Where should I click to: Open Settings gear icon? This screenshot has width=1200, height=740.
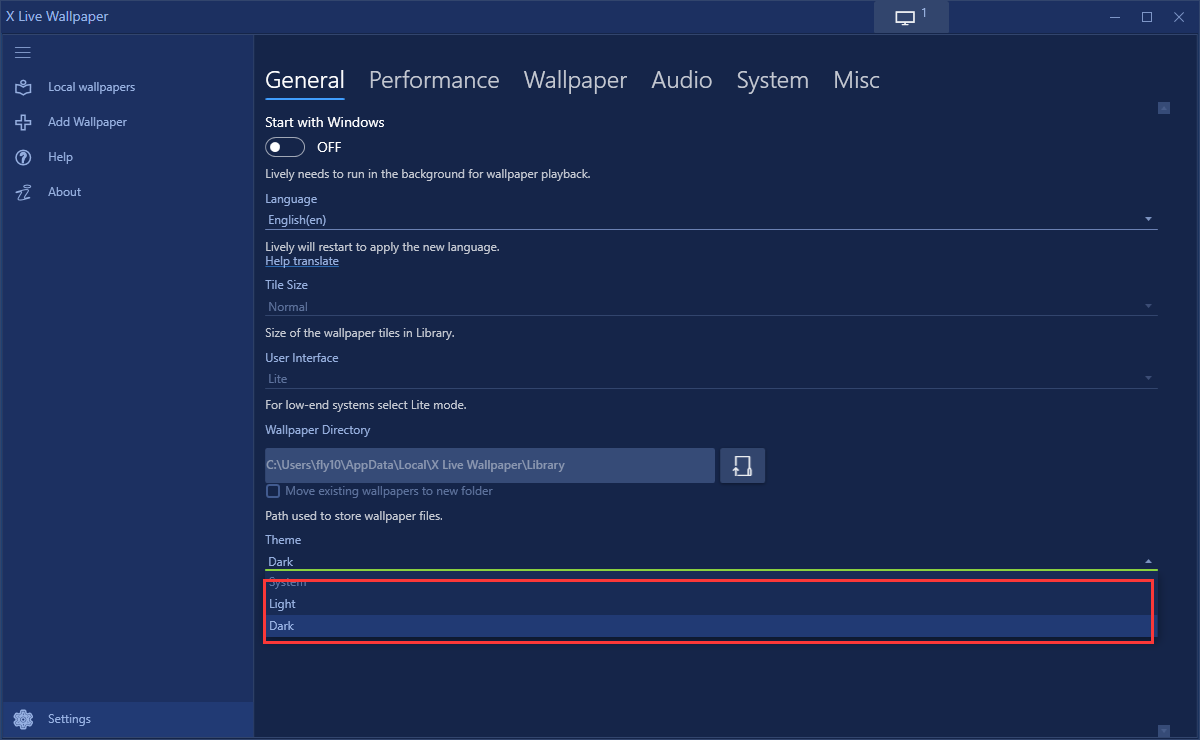(x=23, y=719)
